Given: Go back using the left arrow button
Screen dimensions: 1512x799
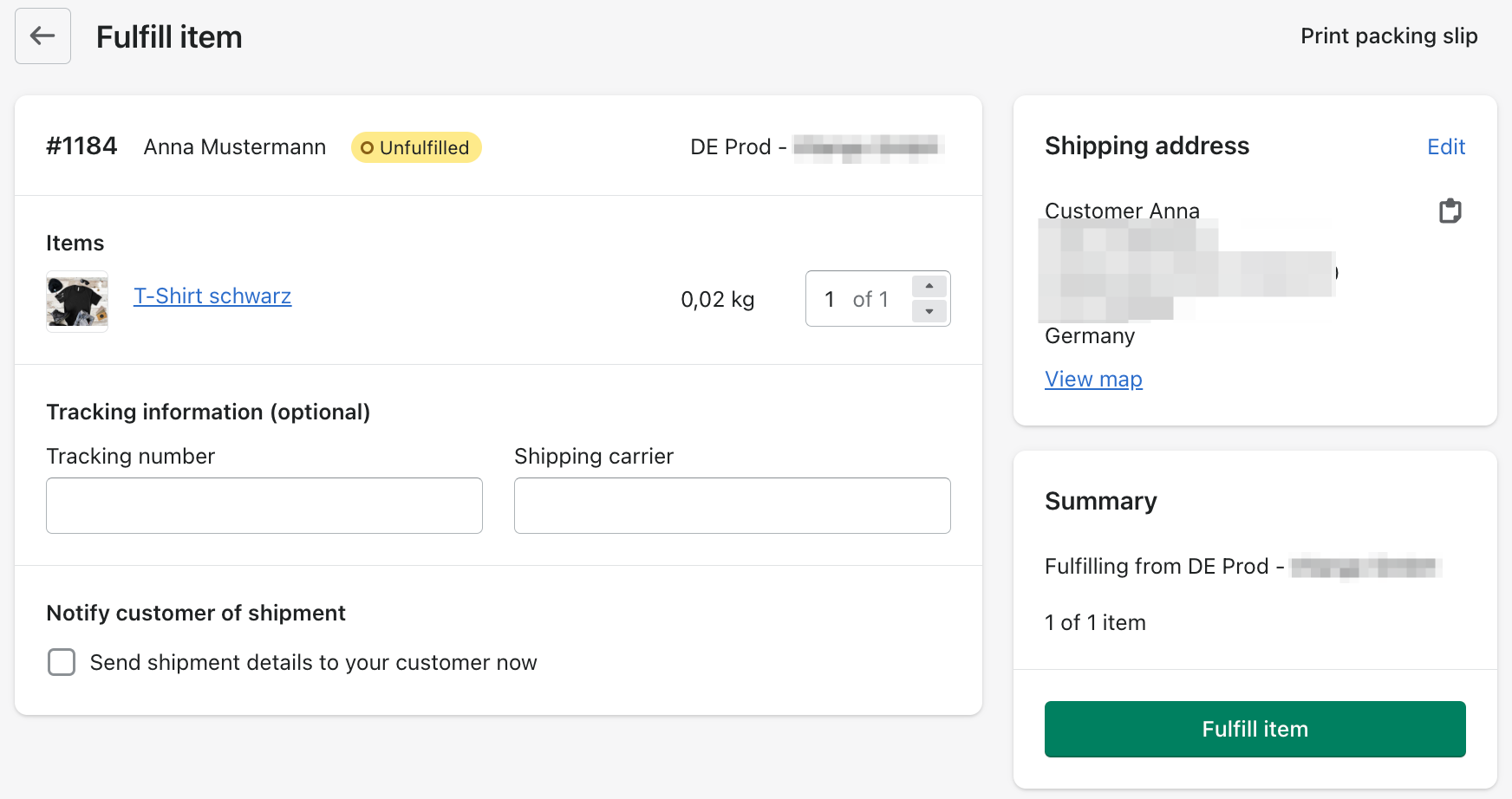Looking at the screenshot, I should click(x=42, y=36).
